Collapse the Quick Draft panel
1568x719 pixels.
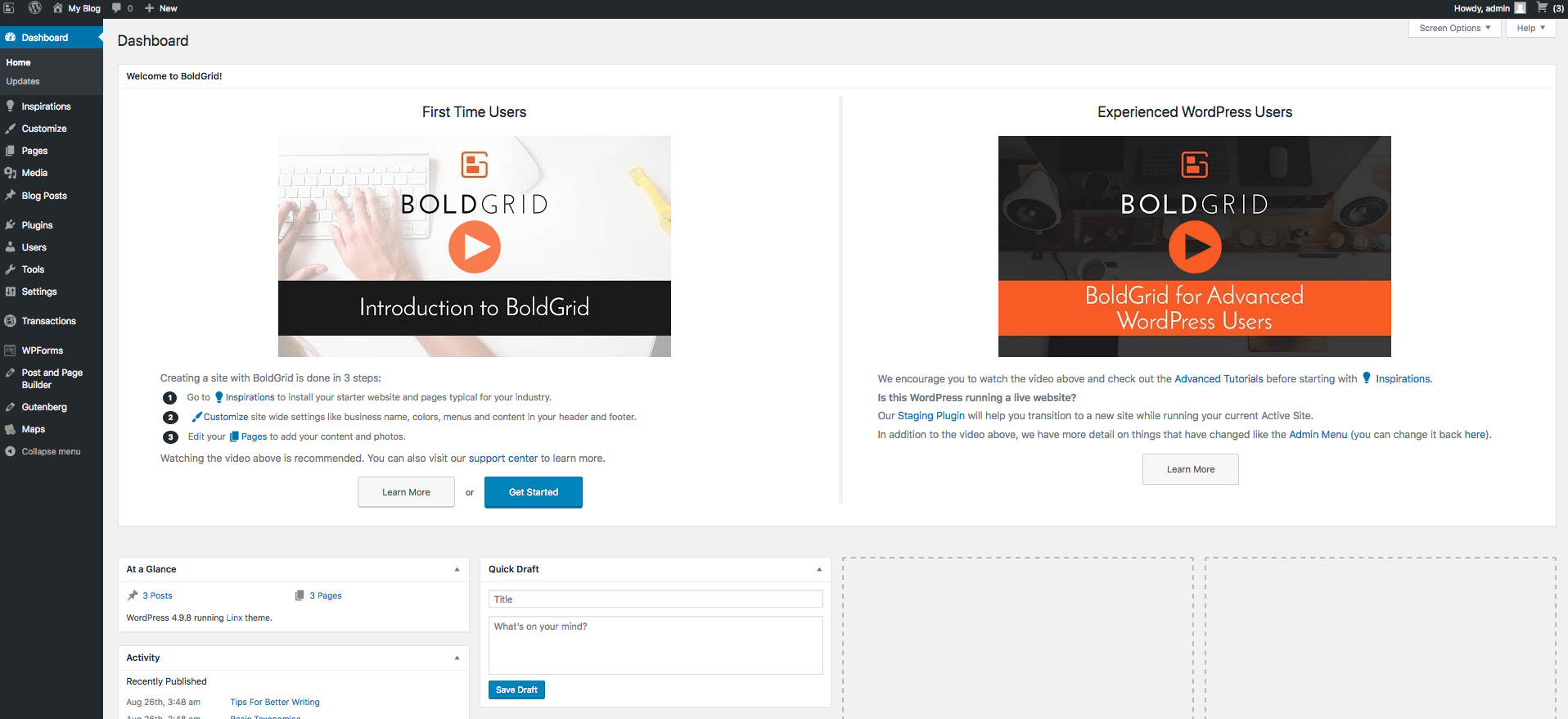coord(818,569)
